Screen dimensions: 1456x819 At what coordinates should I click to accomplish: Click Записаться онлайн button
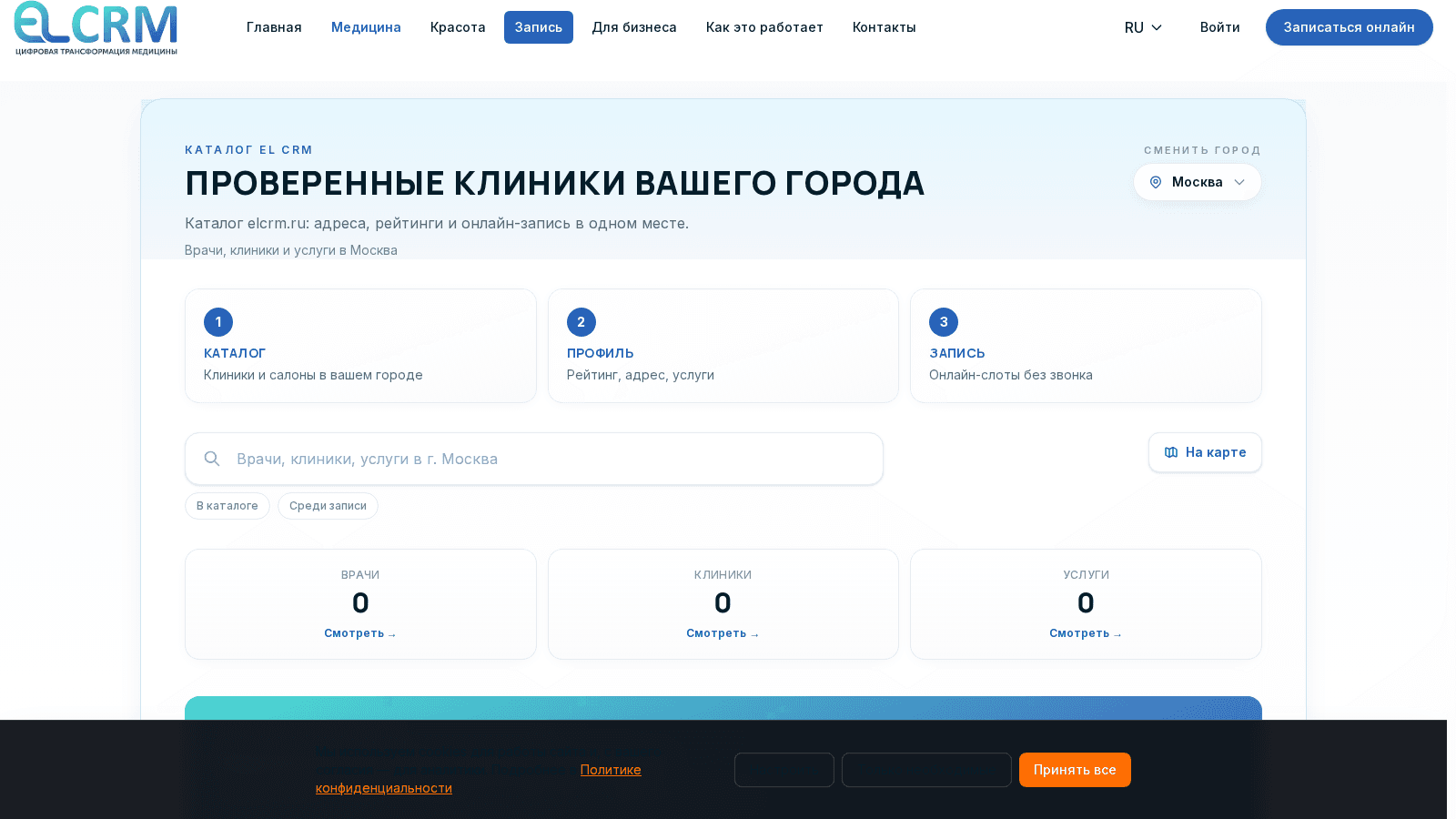(x=1350, y=27)
